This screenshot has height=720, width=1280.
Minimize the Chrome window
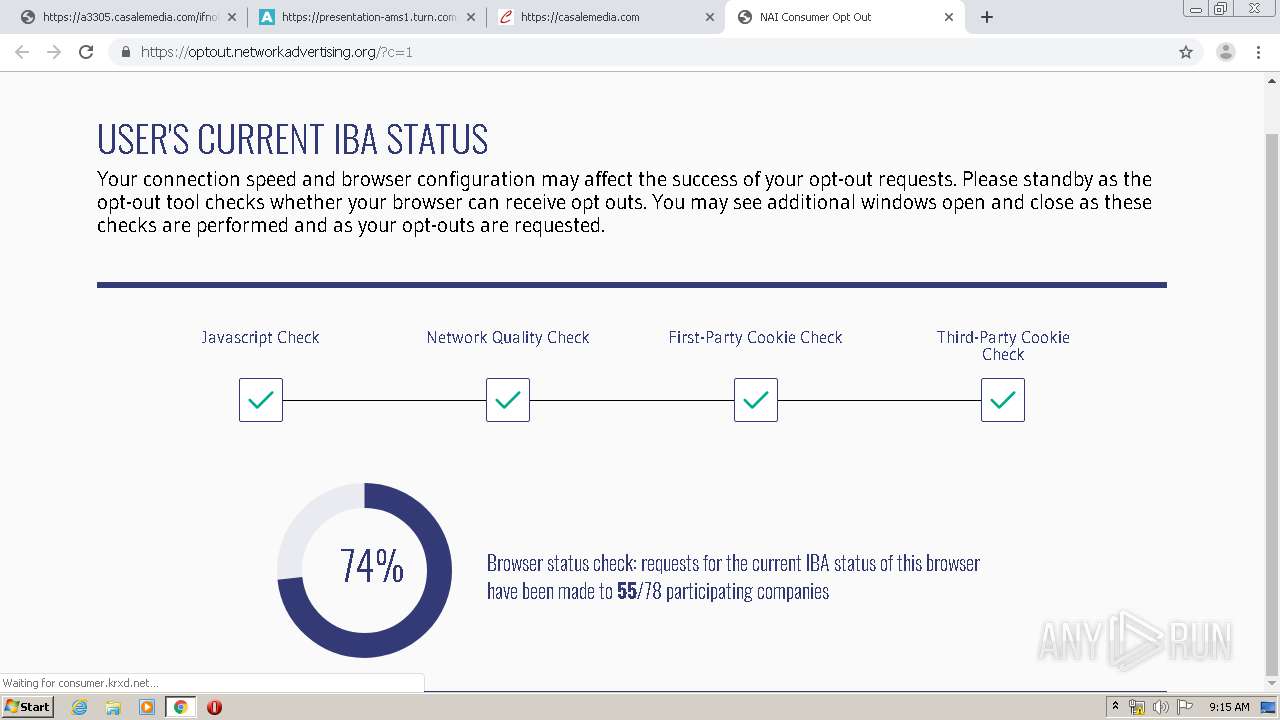1195,8
